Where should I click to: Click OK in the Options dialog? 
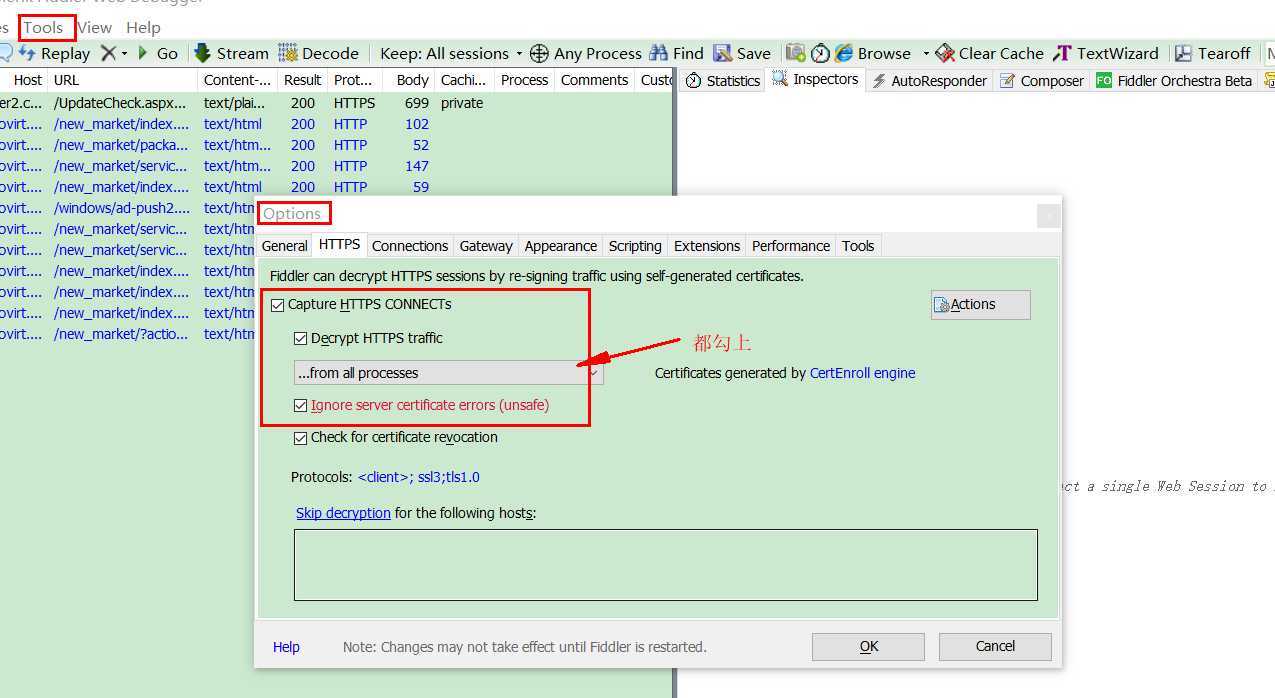[x=868, y=647]
